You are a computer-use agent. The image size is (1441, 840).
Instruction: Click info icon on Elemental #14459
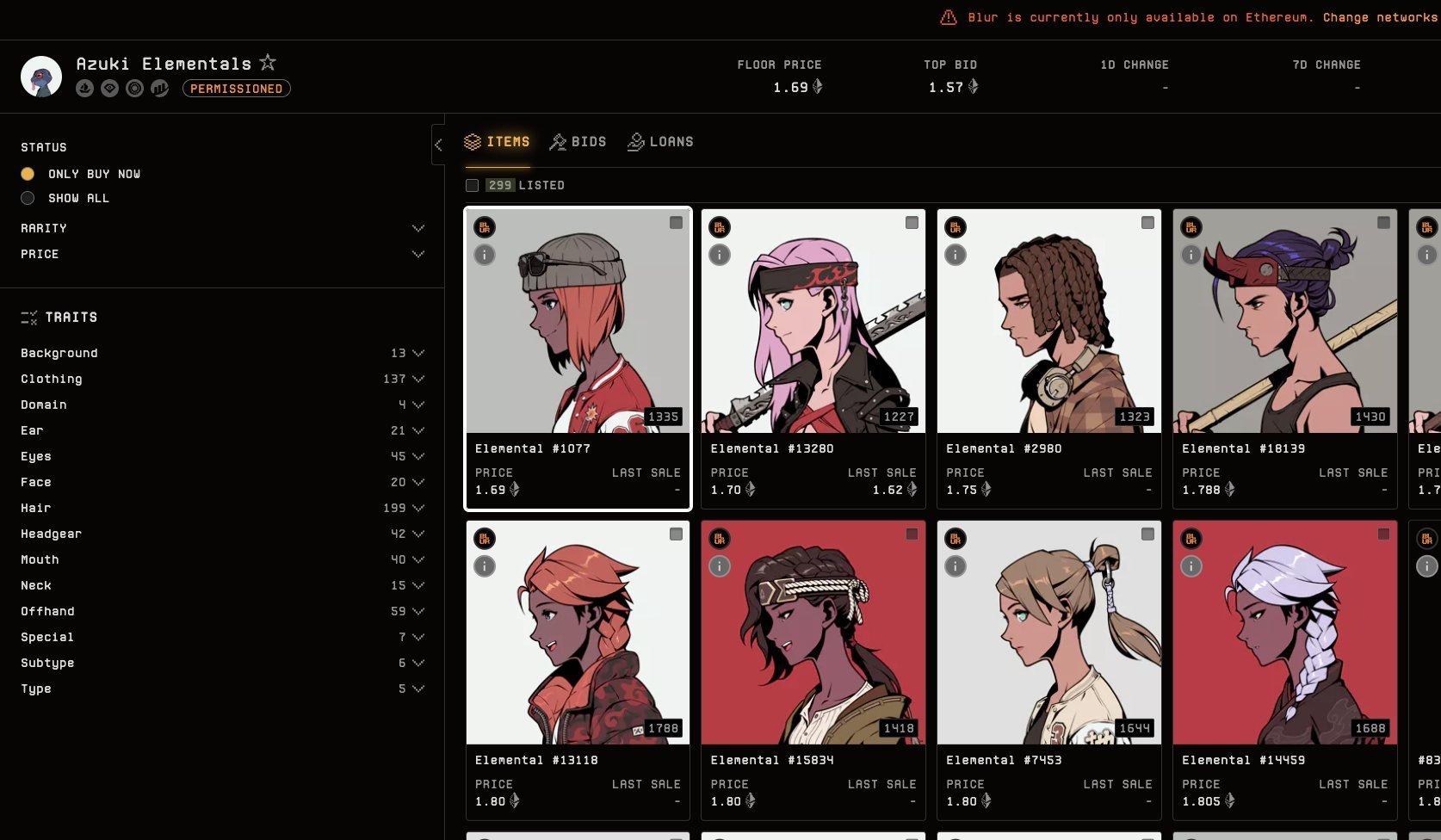pos(1191,566)
